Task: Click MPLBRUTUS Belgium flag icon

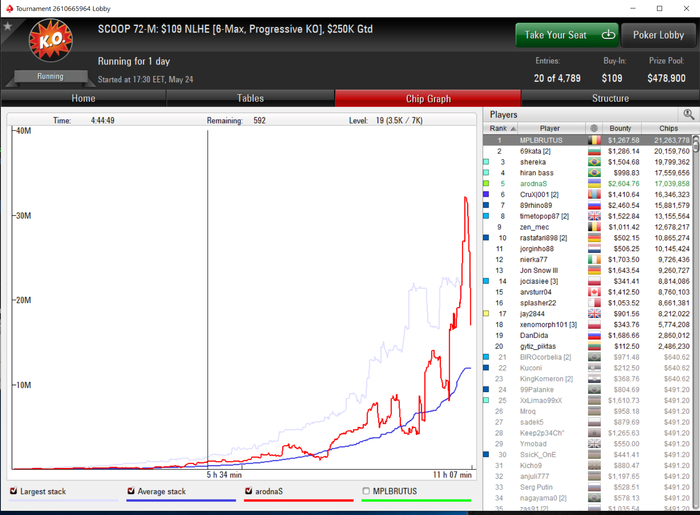Action: pyautogui.click(x=594, y=140)
